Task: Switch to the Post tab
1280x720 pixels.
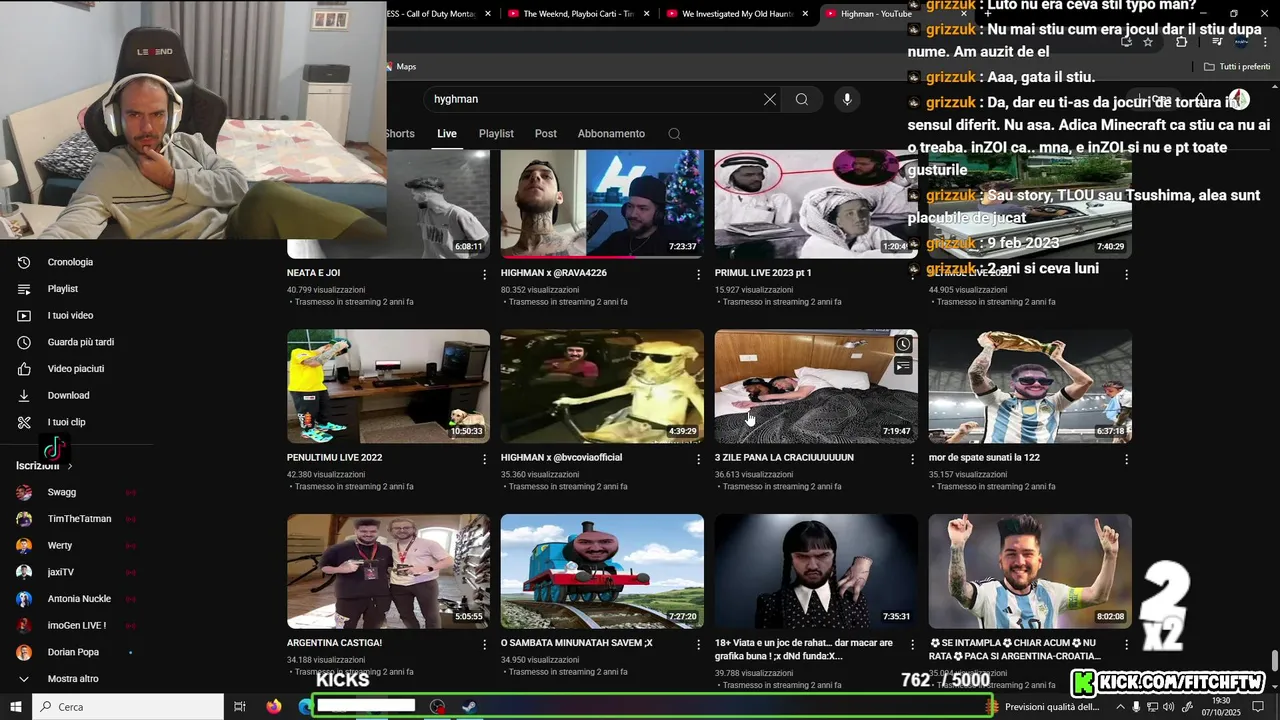Action: point(546,134)
